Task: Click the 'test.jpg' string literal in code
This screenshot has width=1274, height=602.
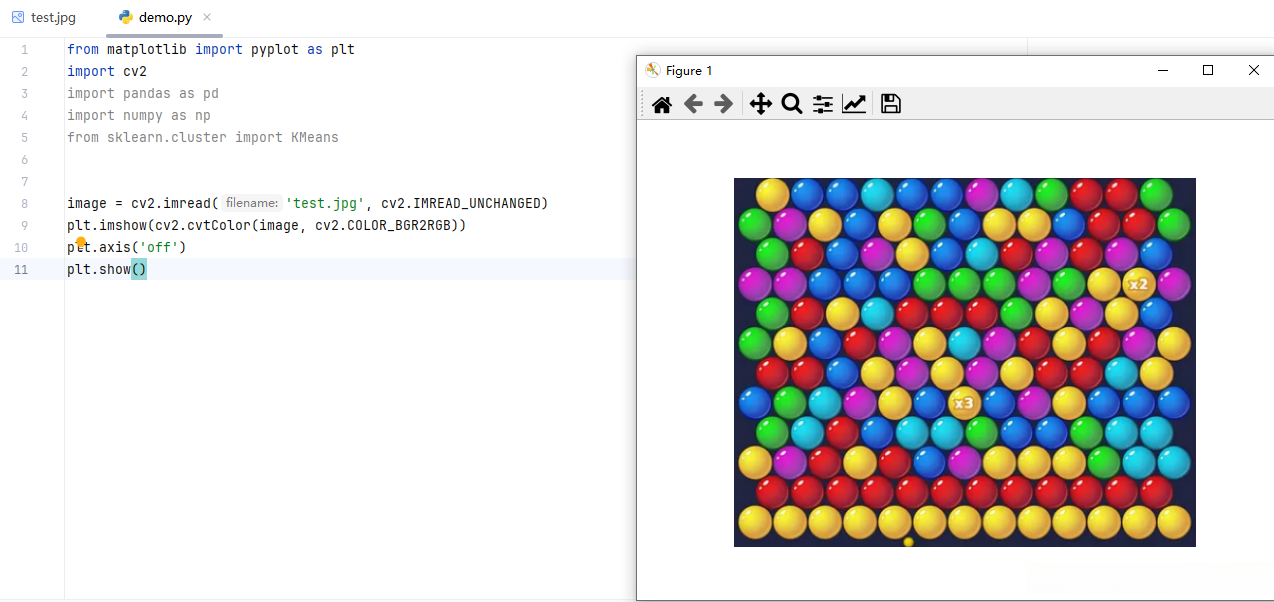Action: point(325,203)
